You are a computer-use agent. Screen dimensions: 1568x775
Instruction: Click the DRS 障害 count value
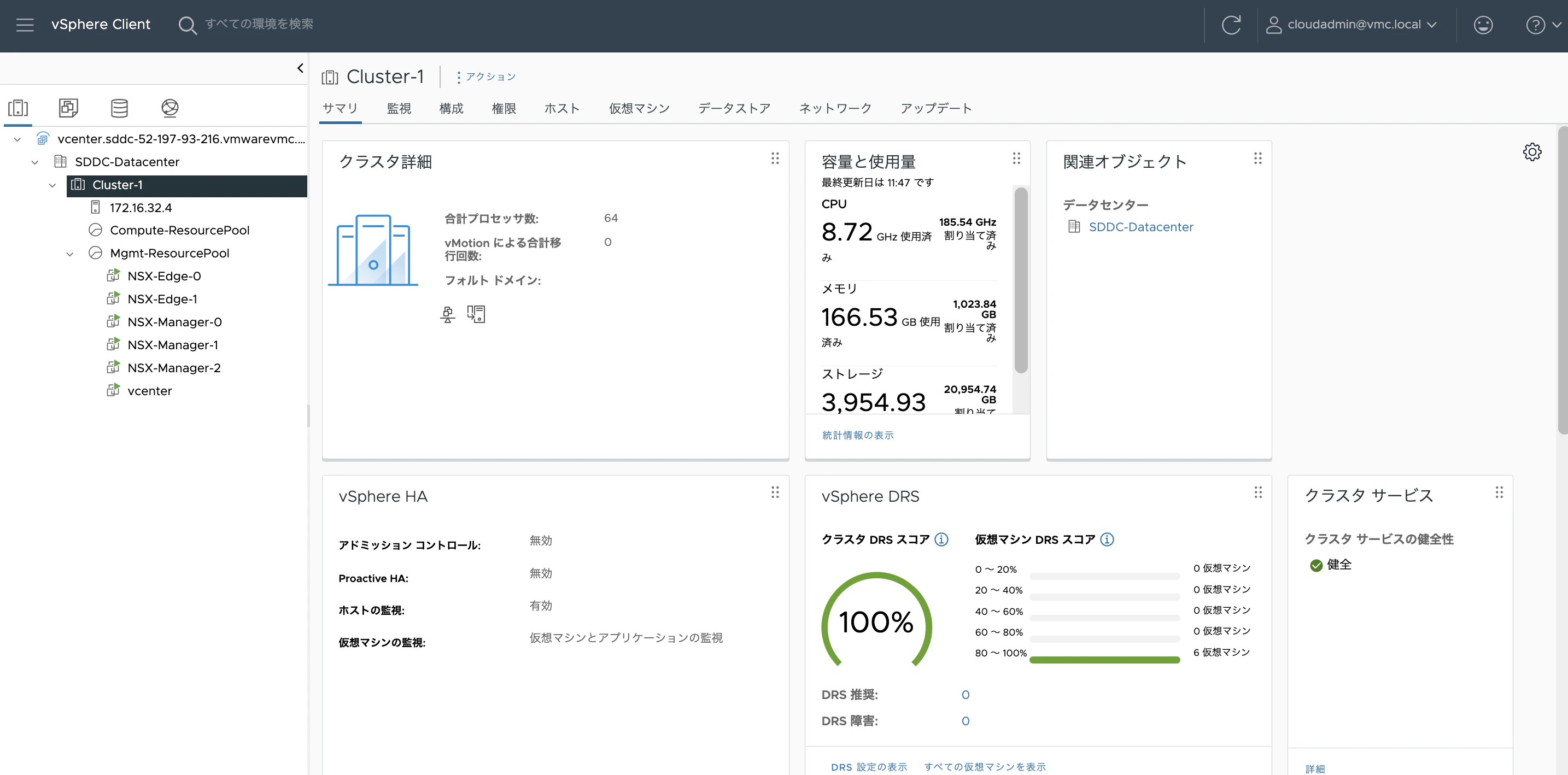pos(966,721)
